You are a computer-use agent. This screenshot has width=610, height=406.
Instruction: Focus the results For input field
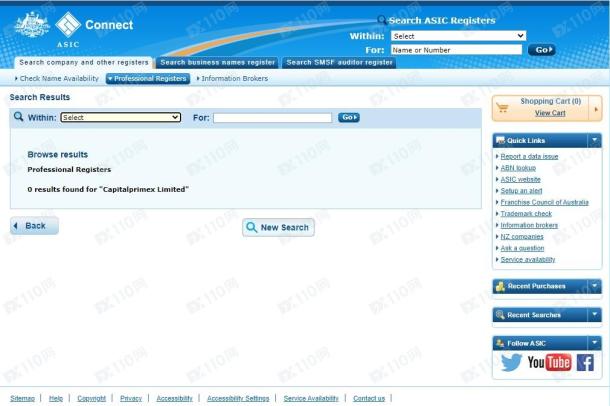pyautogui.click(x=272, y=117)
